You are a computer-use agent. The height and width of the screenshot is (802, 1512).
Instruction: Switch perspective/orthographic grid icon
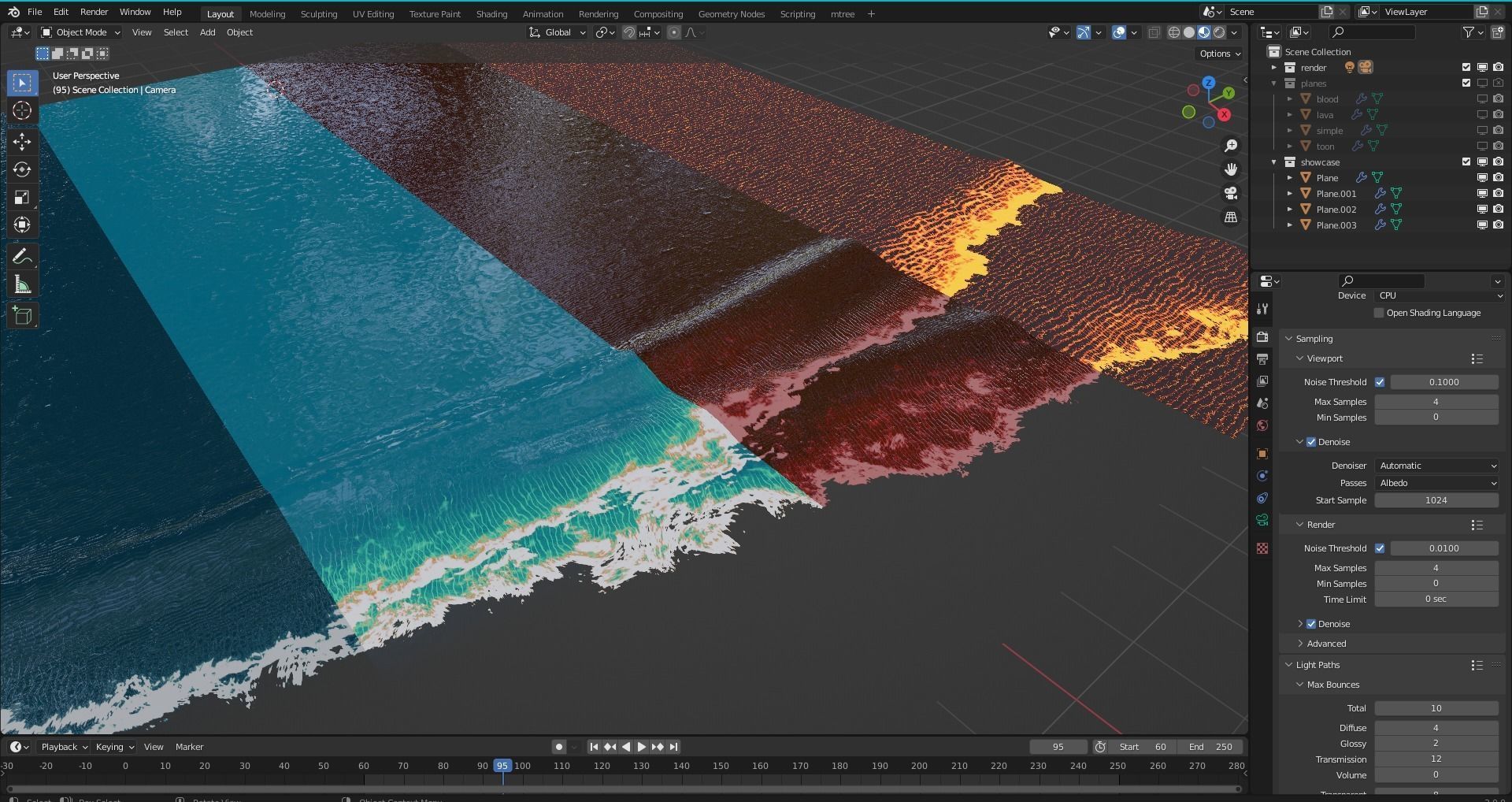[x=1231, y=217]
